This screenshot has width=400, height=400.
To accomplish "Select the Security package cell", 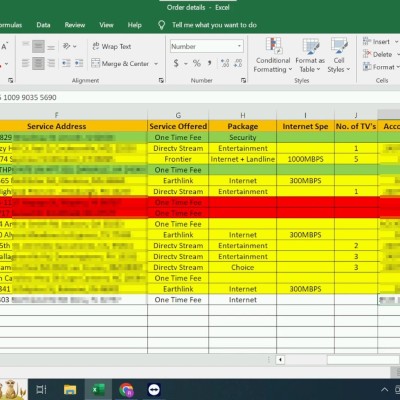I will pos(243,137).
